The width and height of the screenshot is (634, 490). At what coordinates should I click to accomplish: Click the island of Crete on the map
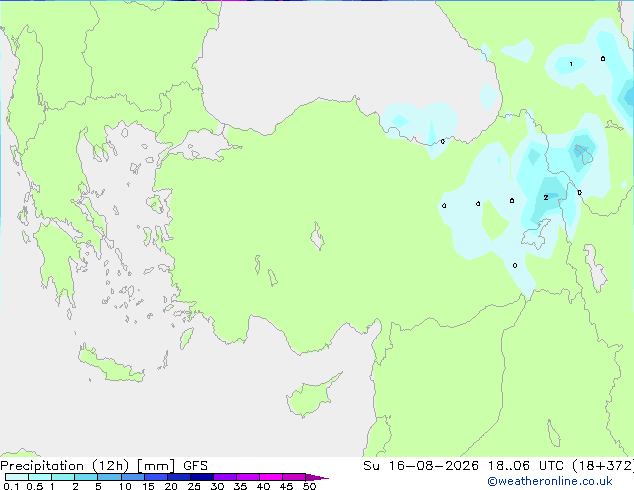110,365
